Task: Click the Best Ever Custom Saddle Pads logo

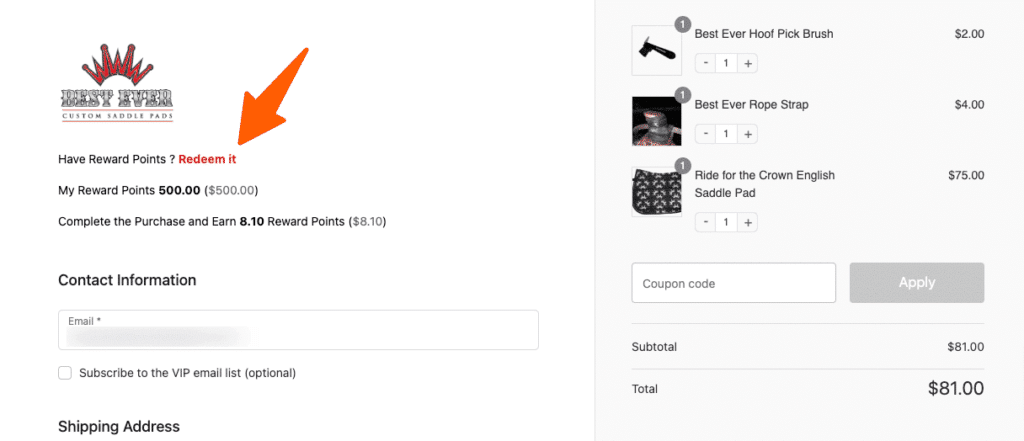Action: point(116,84)
